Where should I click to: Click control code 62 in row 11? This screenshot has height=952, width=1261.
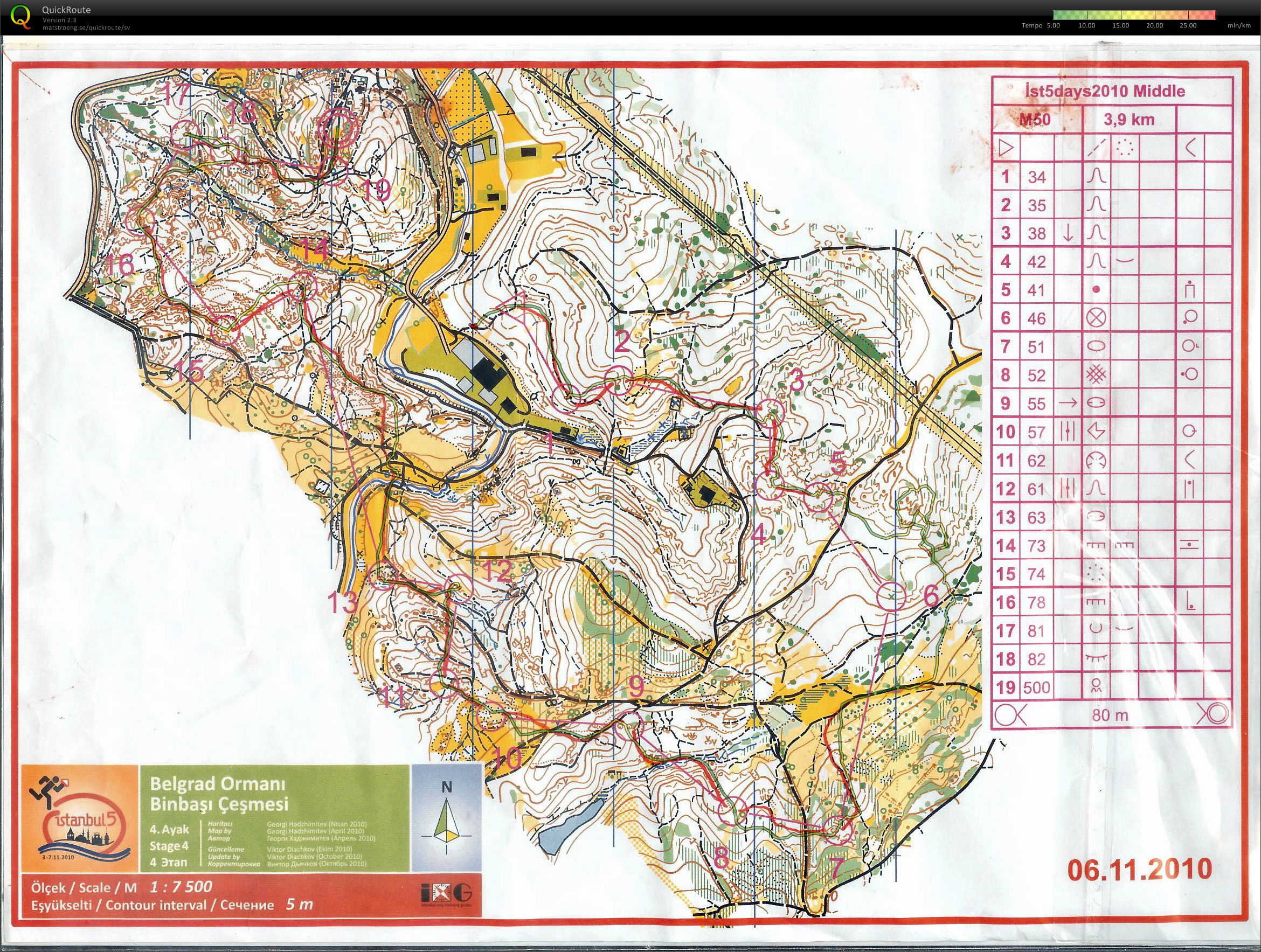pyautogui.click(x=1037, y=460)
